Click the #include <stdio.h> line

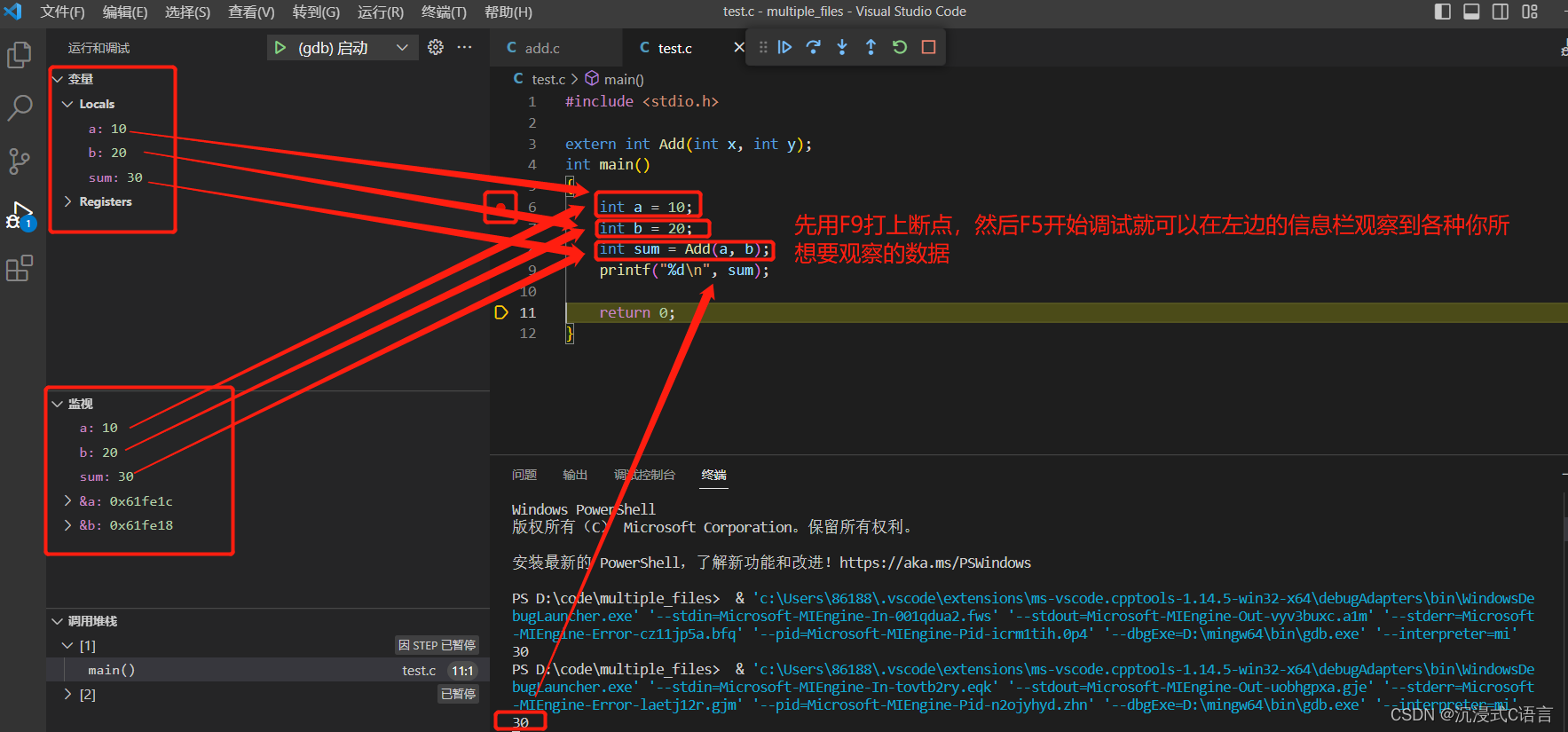point(642,101)
